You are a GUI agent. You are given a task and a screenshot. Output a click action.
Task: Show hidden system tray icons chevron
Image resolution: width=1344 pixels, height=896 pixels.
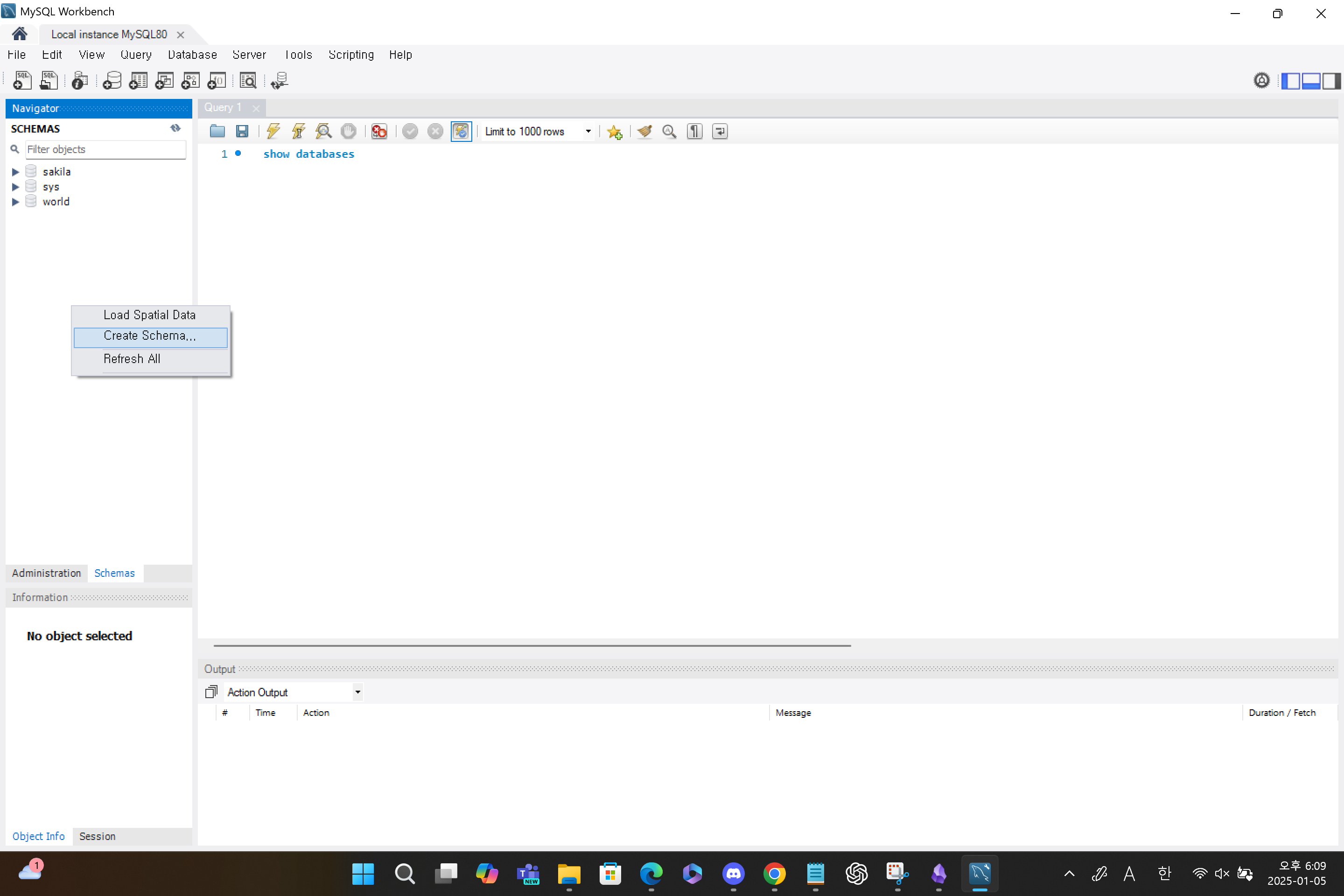[x=1069, y=873]
